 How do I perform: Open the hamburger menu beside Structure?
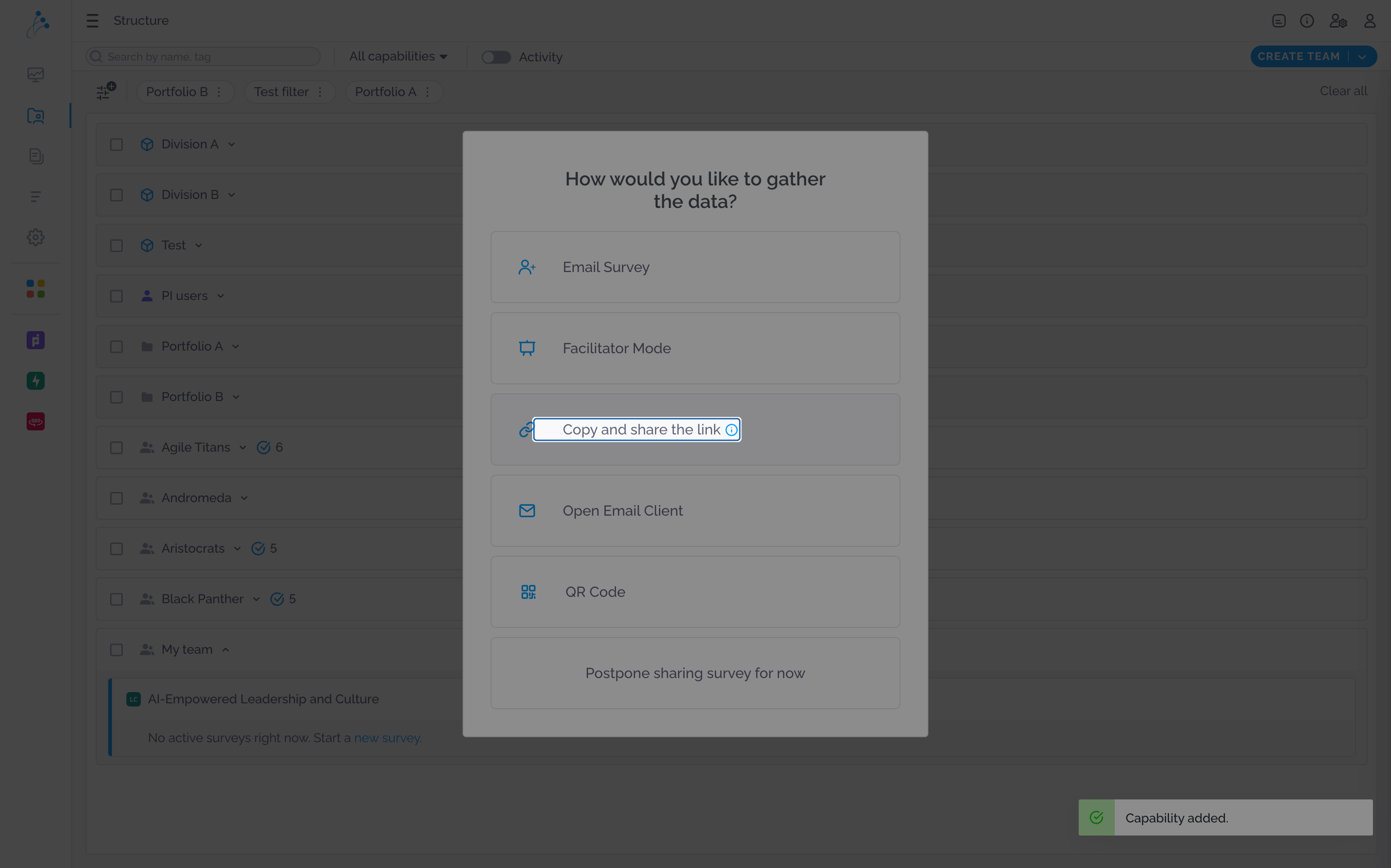(x=93, y=21)
